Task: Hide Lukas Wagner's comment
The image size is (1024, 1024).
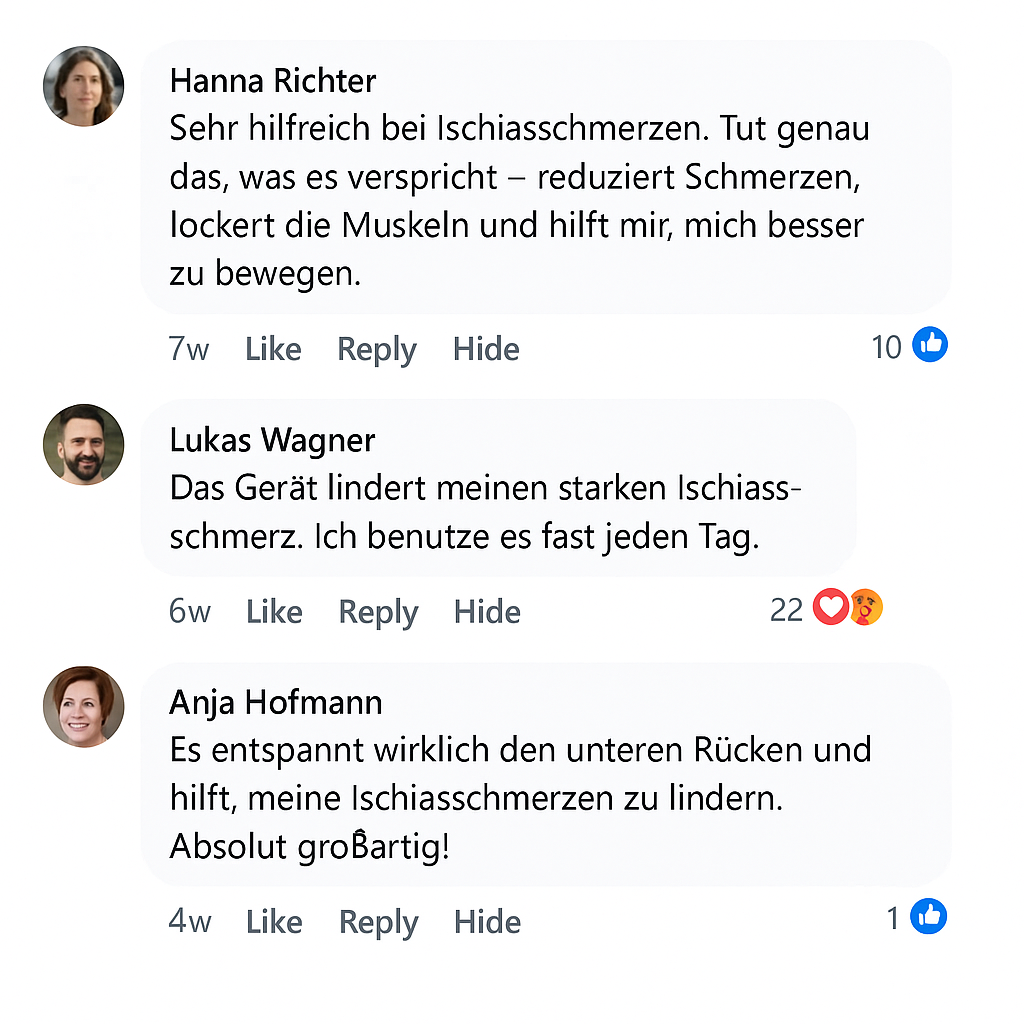Action: pyautogui.click(x=487, y=612)
